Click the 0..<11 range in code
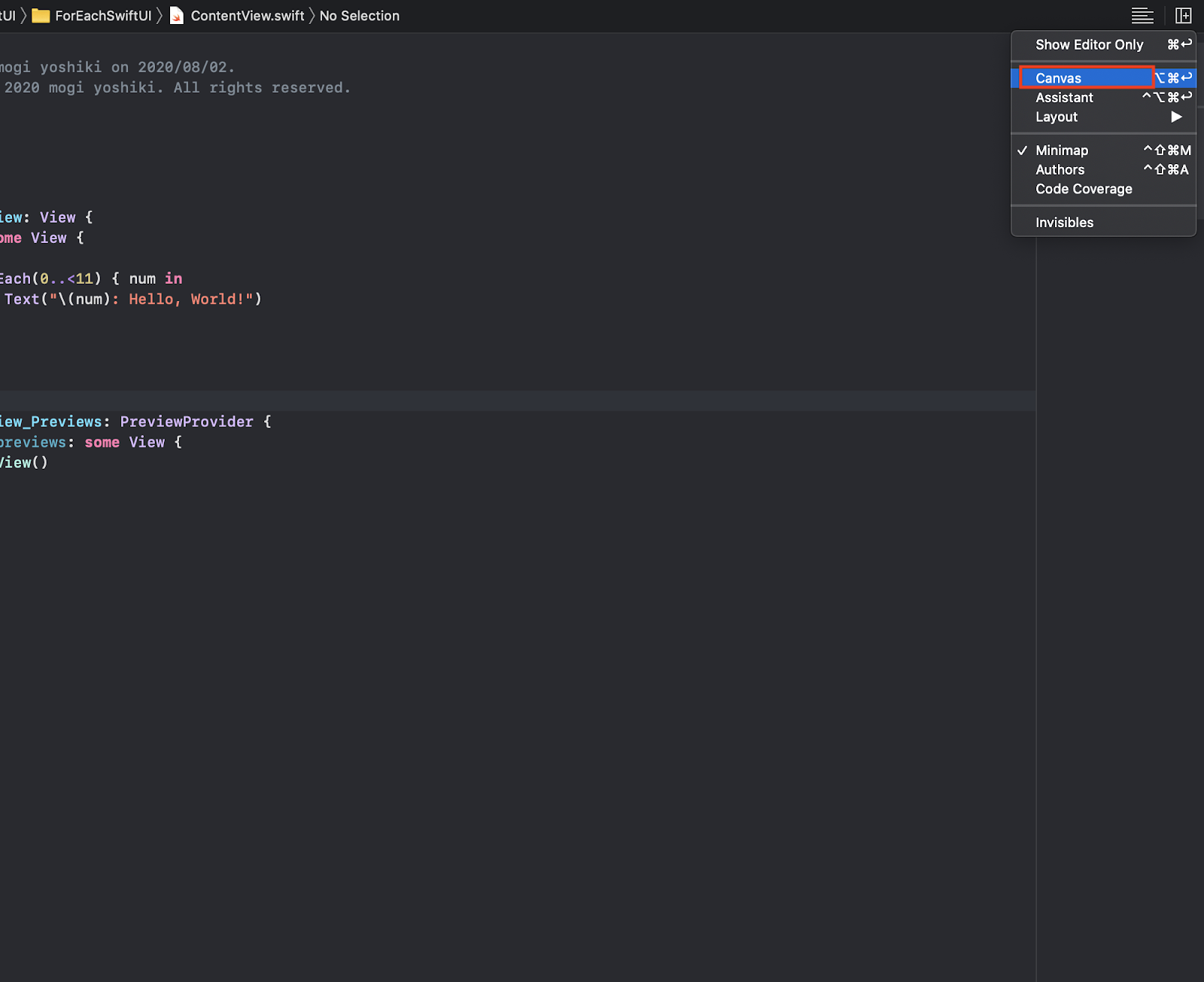Image resolution: width=1204 pixels, height=982 pixels. pyautogui.click(x=66, y=279)
